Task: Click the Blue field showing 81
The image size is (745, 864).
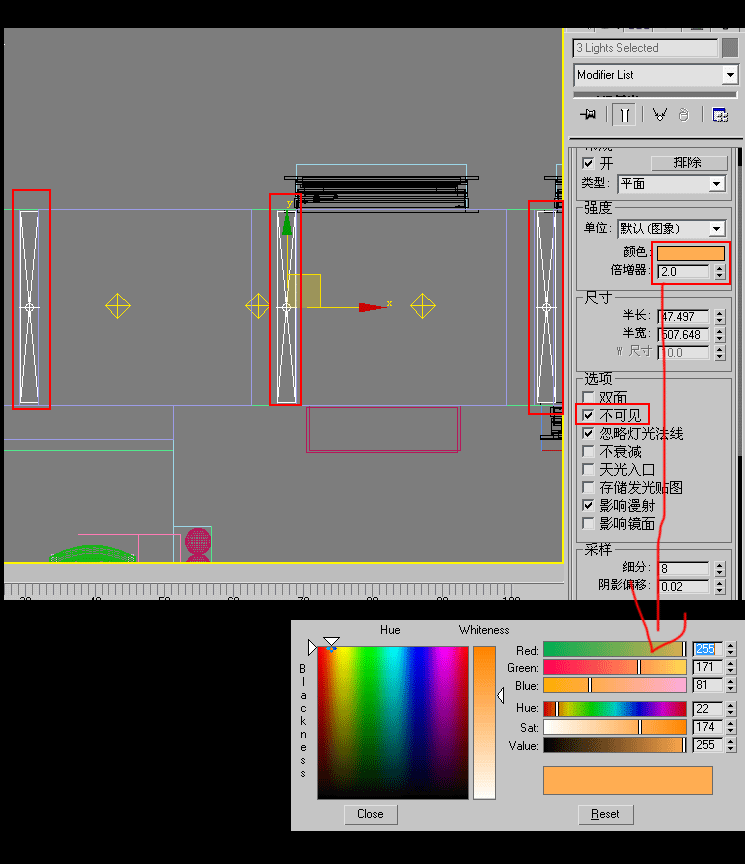Action: point(707,685)
